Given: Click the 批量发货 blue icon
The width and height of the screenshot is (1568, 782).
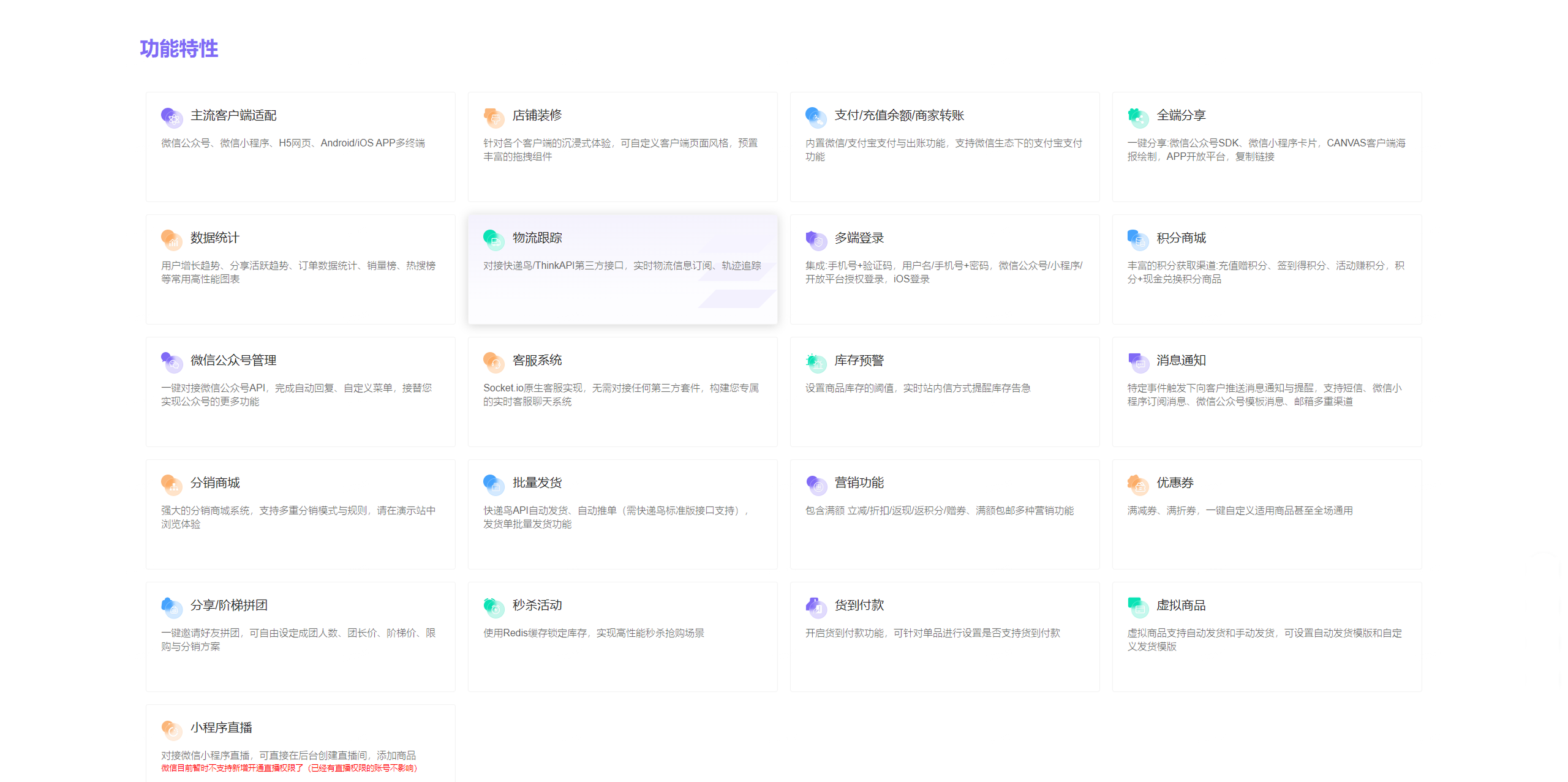Looking at the screenshot, I should [x=494, y=484].
